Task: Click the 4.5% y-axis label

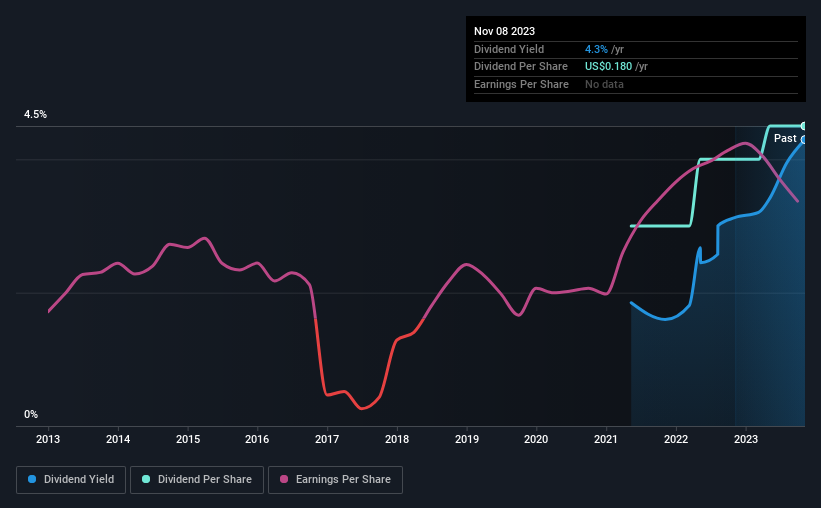Action: (x=36, y=114)
